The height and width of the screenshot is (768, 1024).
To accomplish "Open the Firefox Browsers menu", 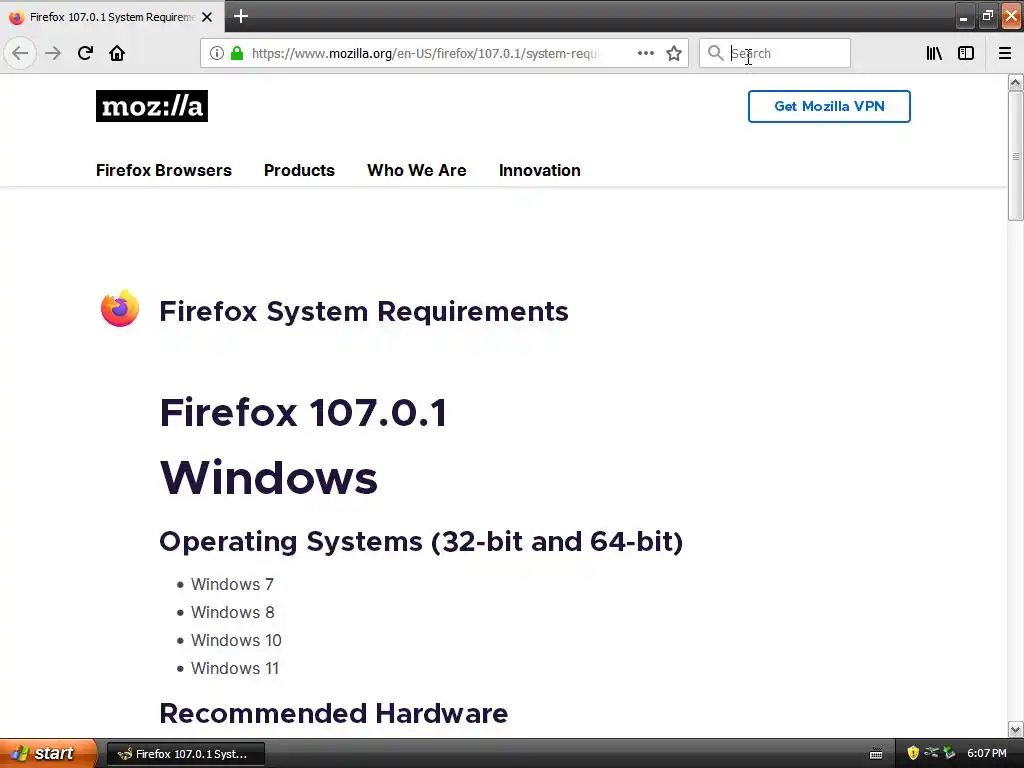I will tap(164, 170).
